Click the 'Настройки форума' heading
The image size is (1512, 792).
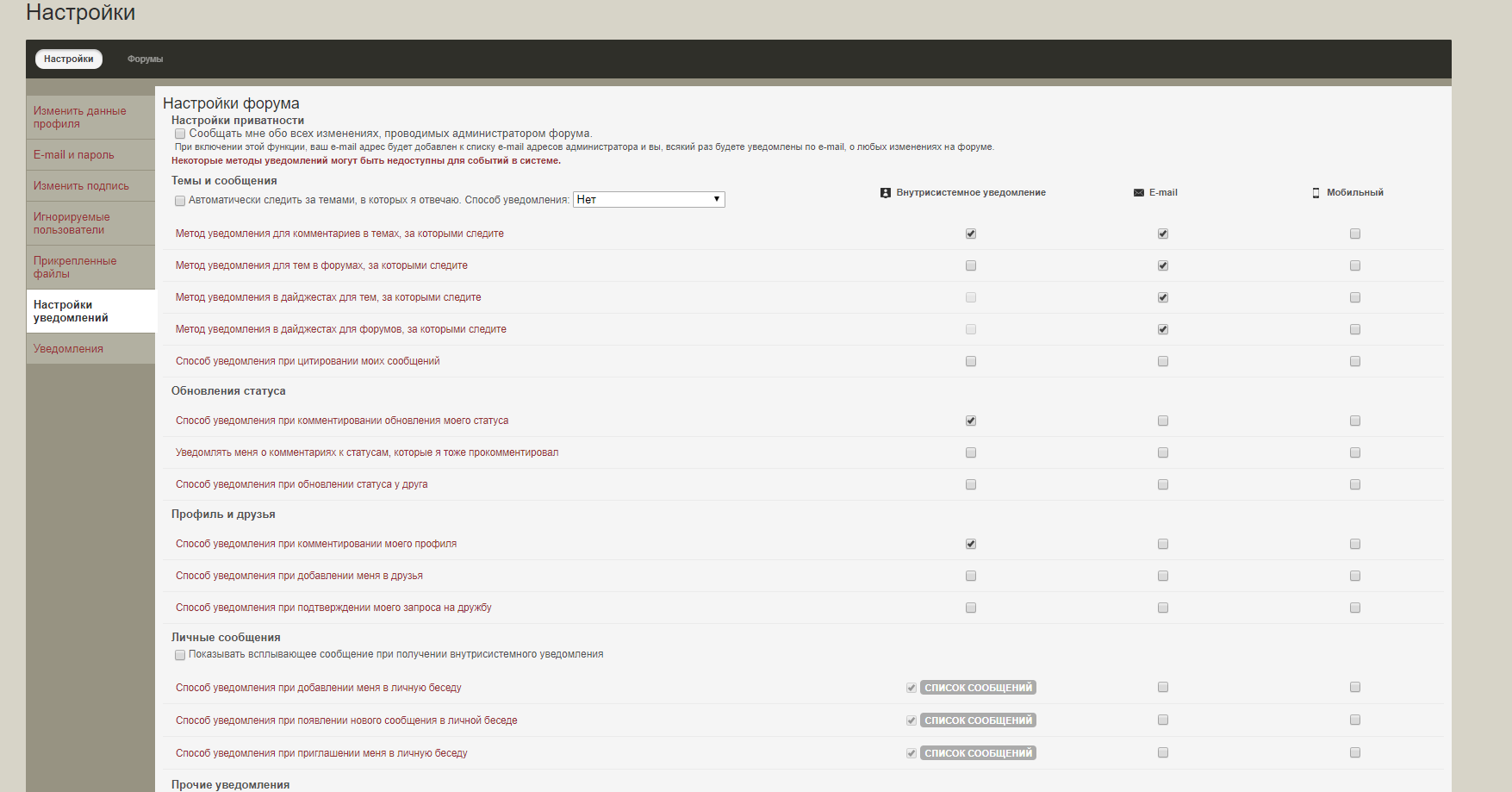(231, 103)
